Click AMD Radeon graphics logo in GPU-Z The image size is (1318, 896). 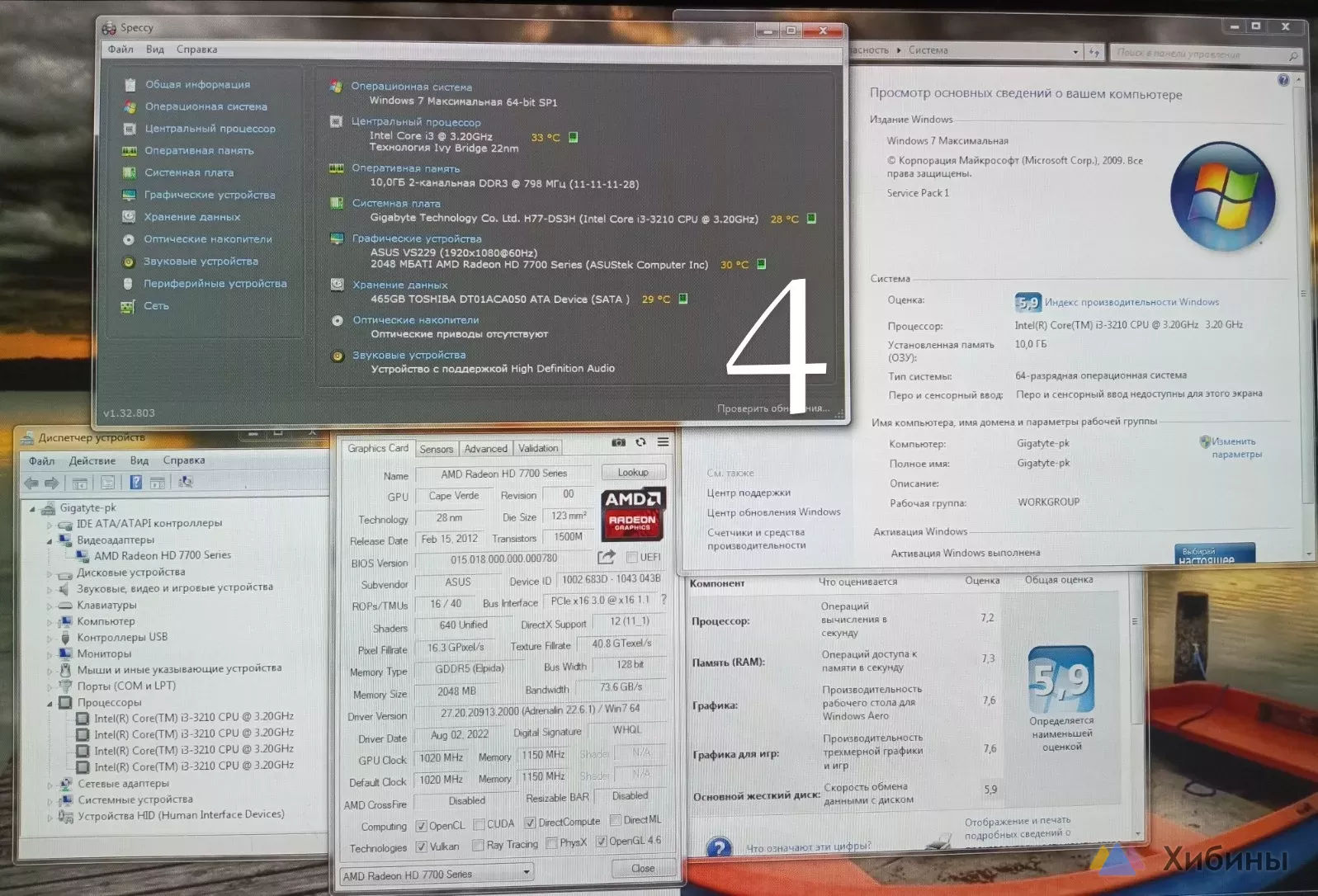[632, 515]
